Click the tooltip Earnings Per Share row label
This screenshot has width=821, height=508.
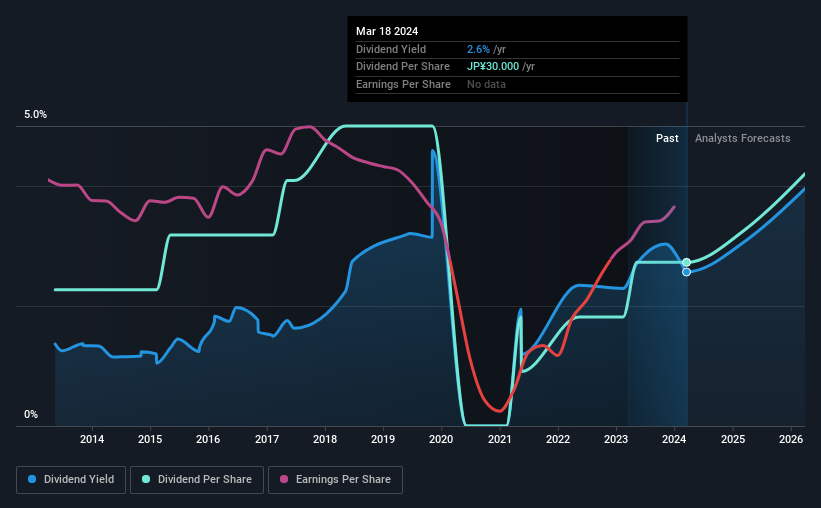[403, 84]
